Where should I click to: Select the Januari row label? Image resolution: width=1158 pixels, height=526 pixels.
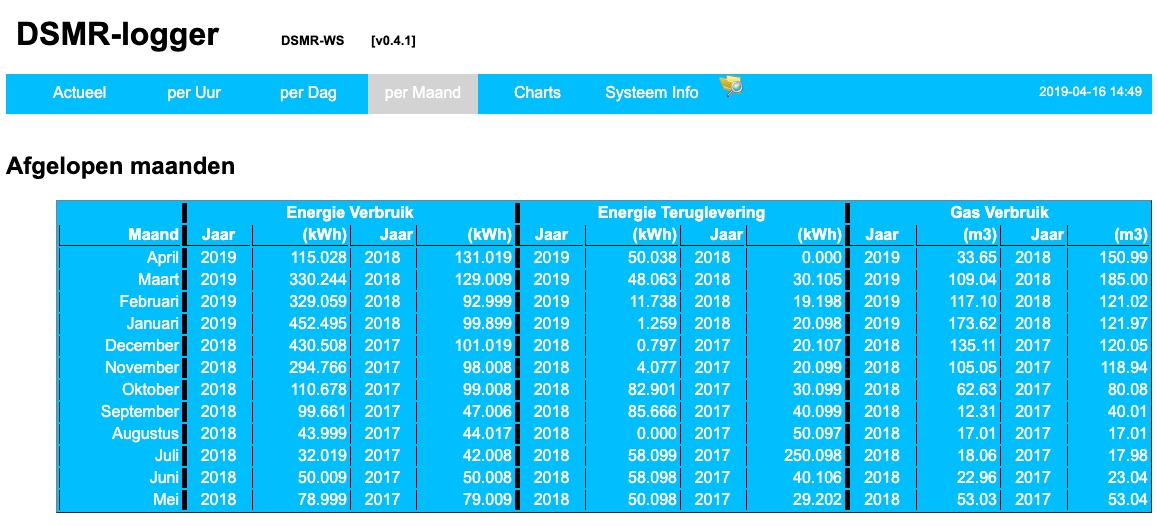(152, 323)
